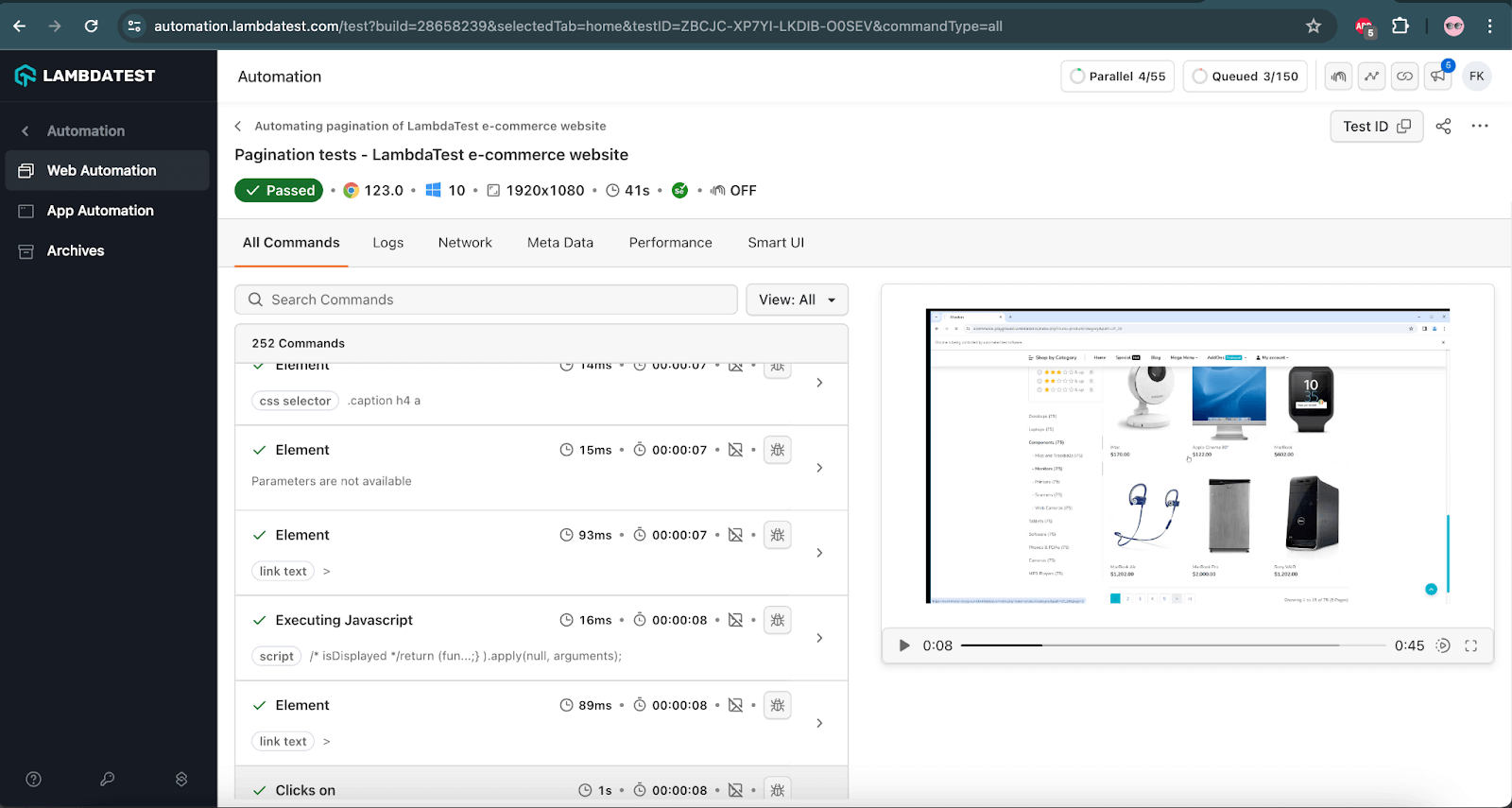Screen dimensions: 1512x808
Task: Go back using the breadcrumb chevron
Action: click(238, 126)
